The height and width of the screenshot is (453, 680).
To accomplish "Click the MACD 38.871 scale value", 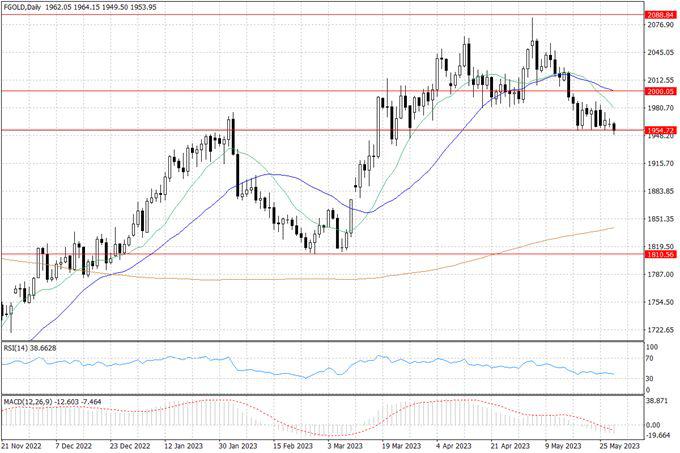I will (658, 399).
